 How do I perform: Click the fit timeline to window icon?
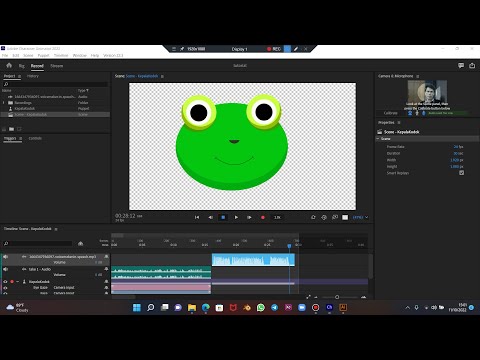[x=308, y=297]
